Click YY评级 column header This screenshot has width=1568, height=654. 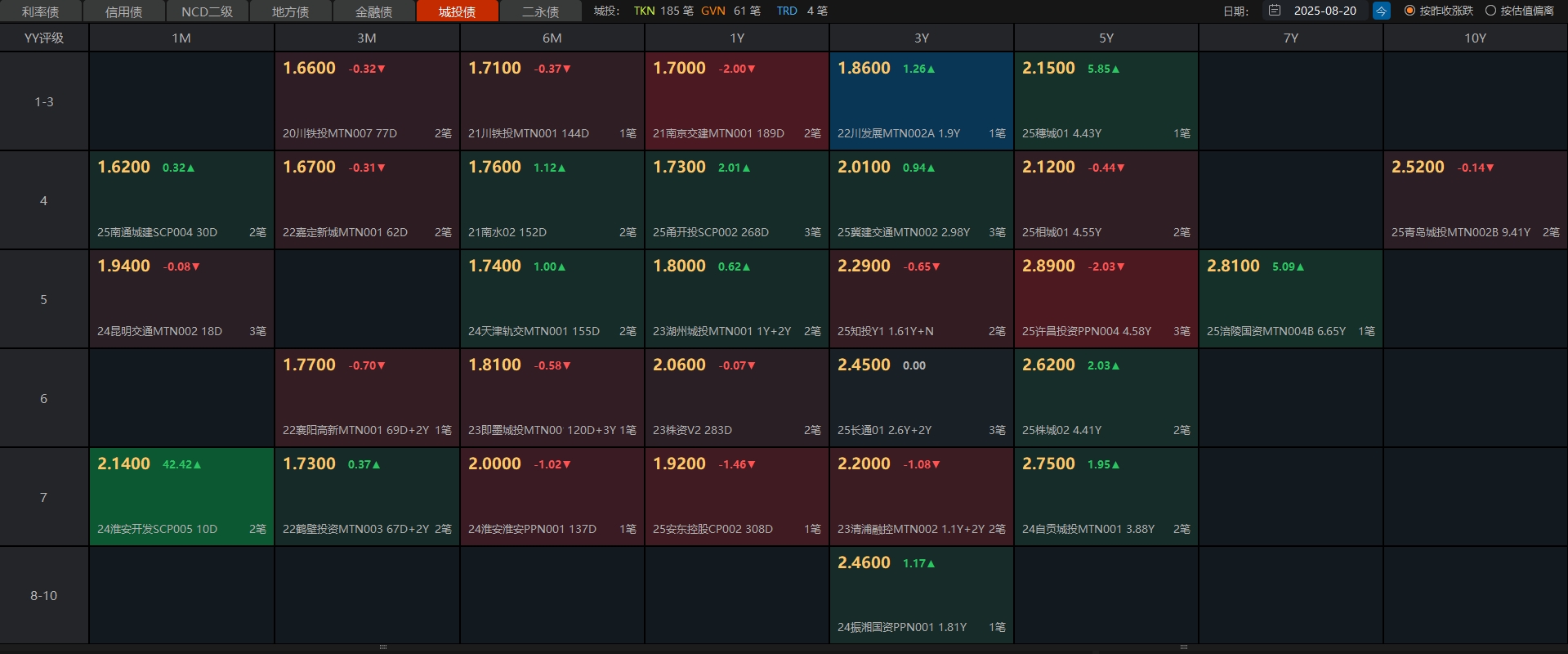click(x=44, y=38)
